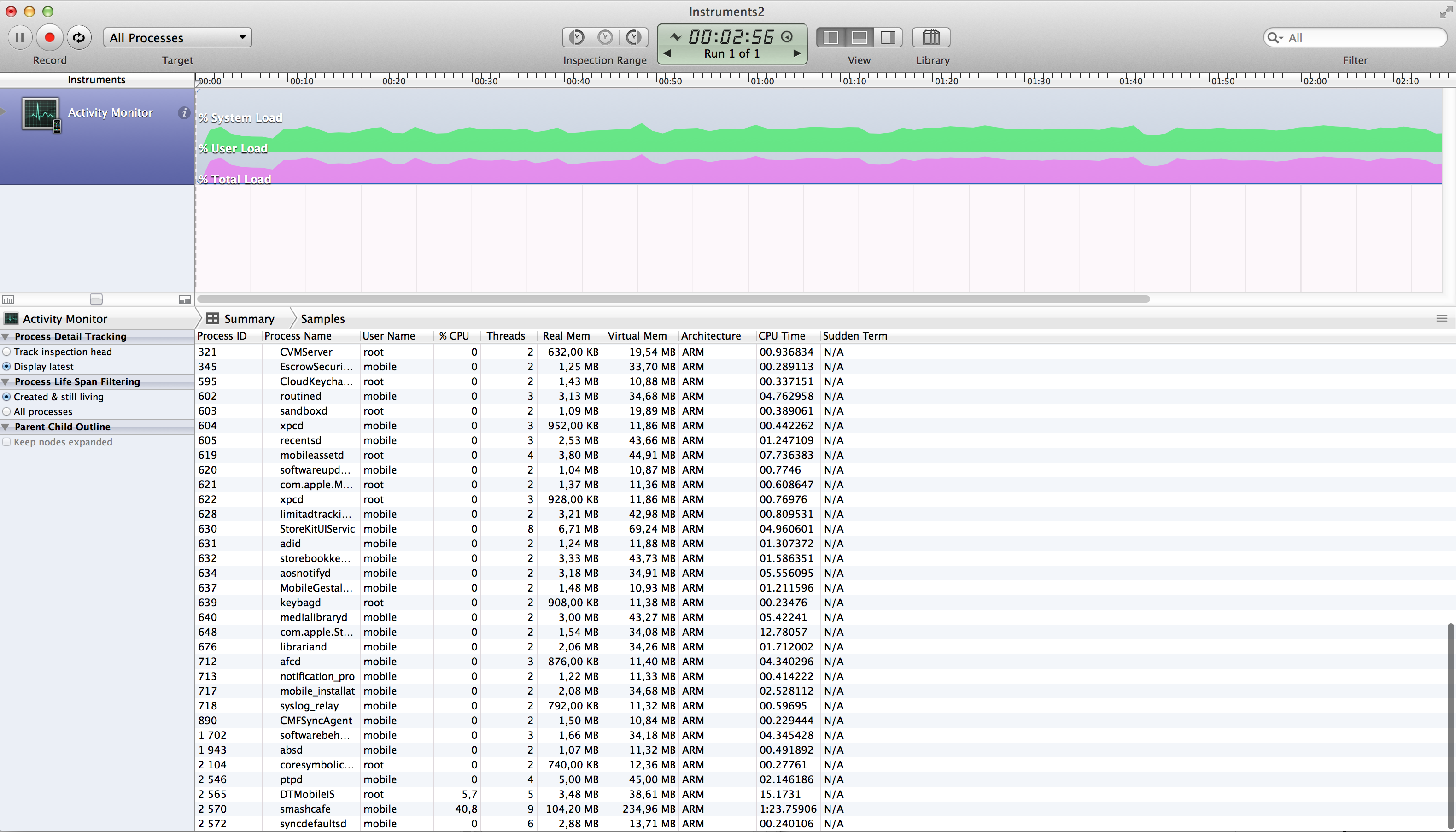Collapse Parent Child Outline section
The width and height of the screenshot is (1456, 832).
[6, 427]
